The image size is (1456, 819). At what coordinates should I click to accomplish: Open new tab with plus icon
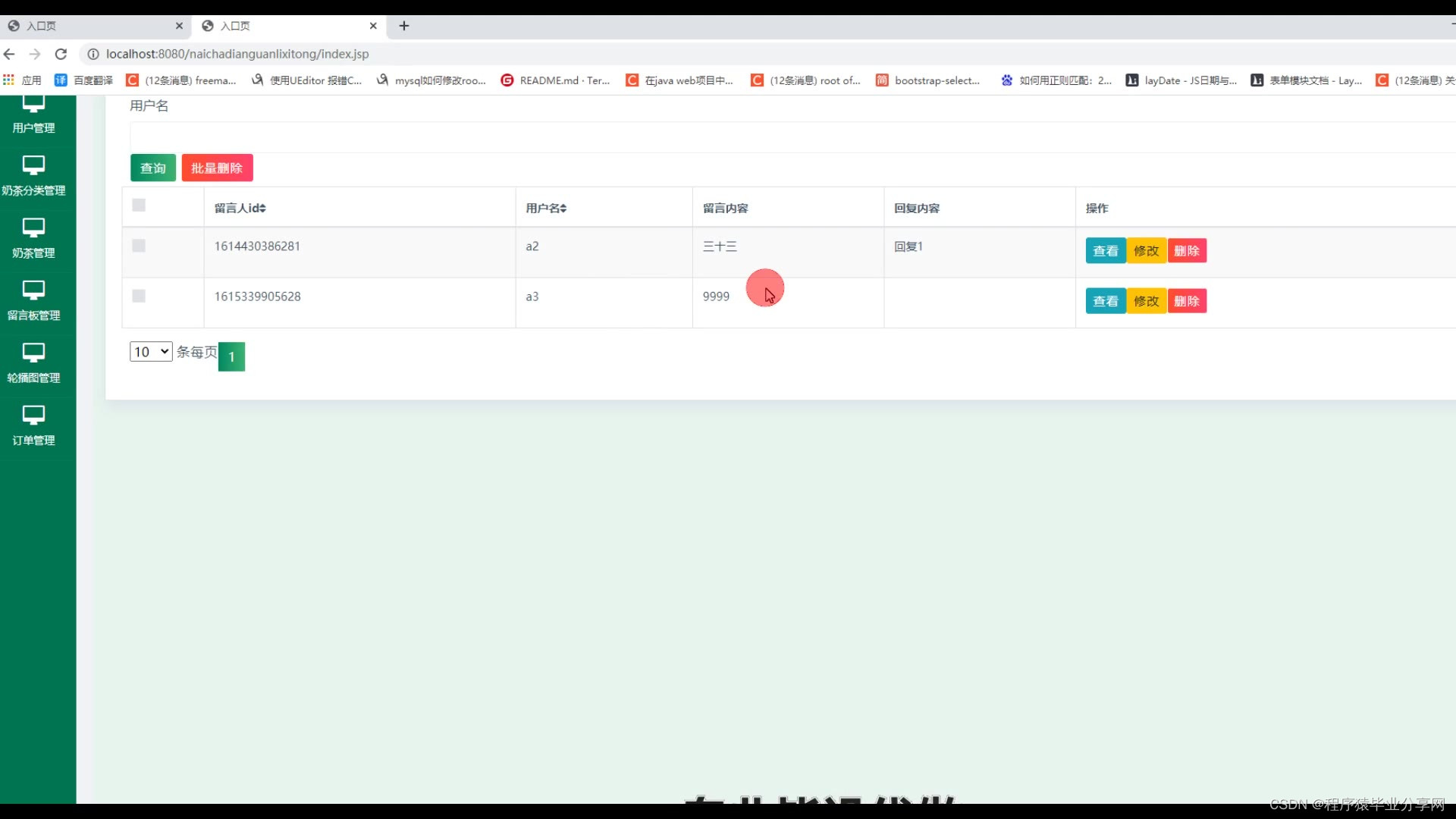[404, 26]
